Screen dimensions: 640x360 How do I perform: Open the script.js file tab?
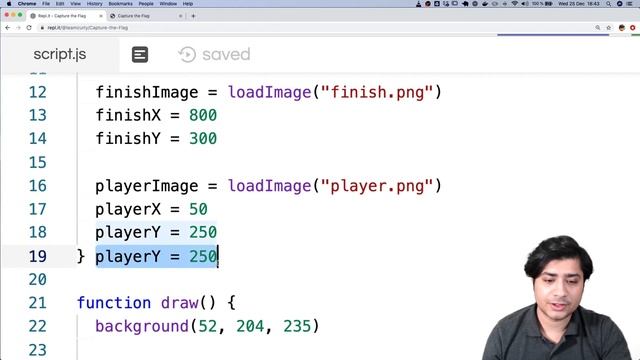point(60,54)
